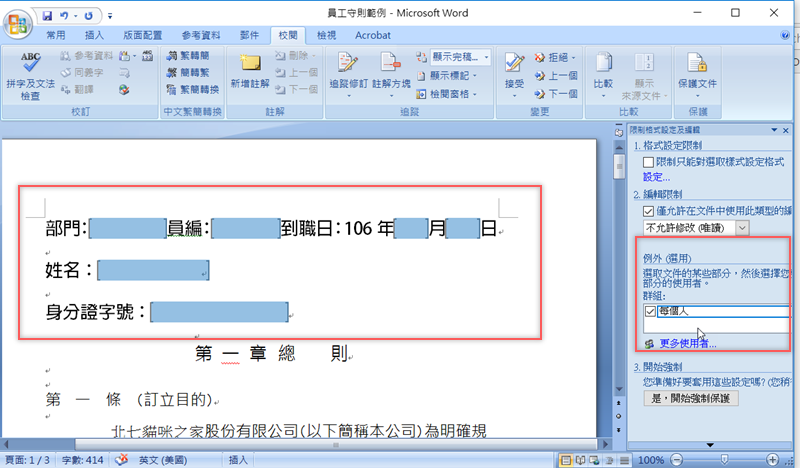The image size is (800, 468).
Task: Open 參考資料 research tool
Action: tap(86, 56)
